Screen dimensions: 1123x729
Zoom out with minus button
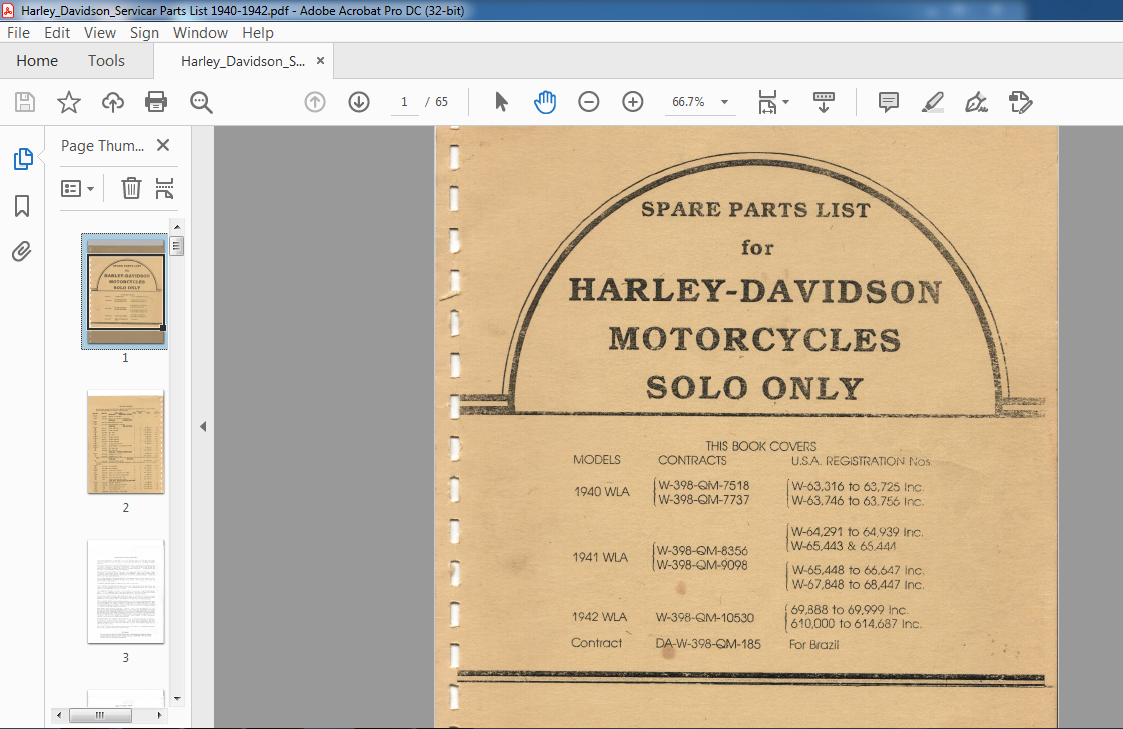tap(589, 102)
